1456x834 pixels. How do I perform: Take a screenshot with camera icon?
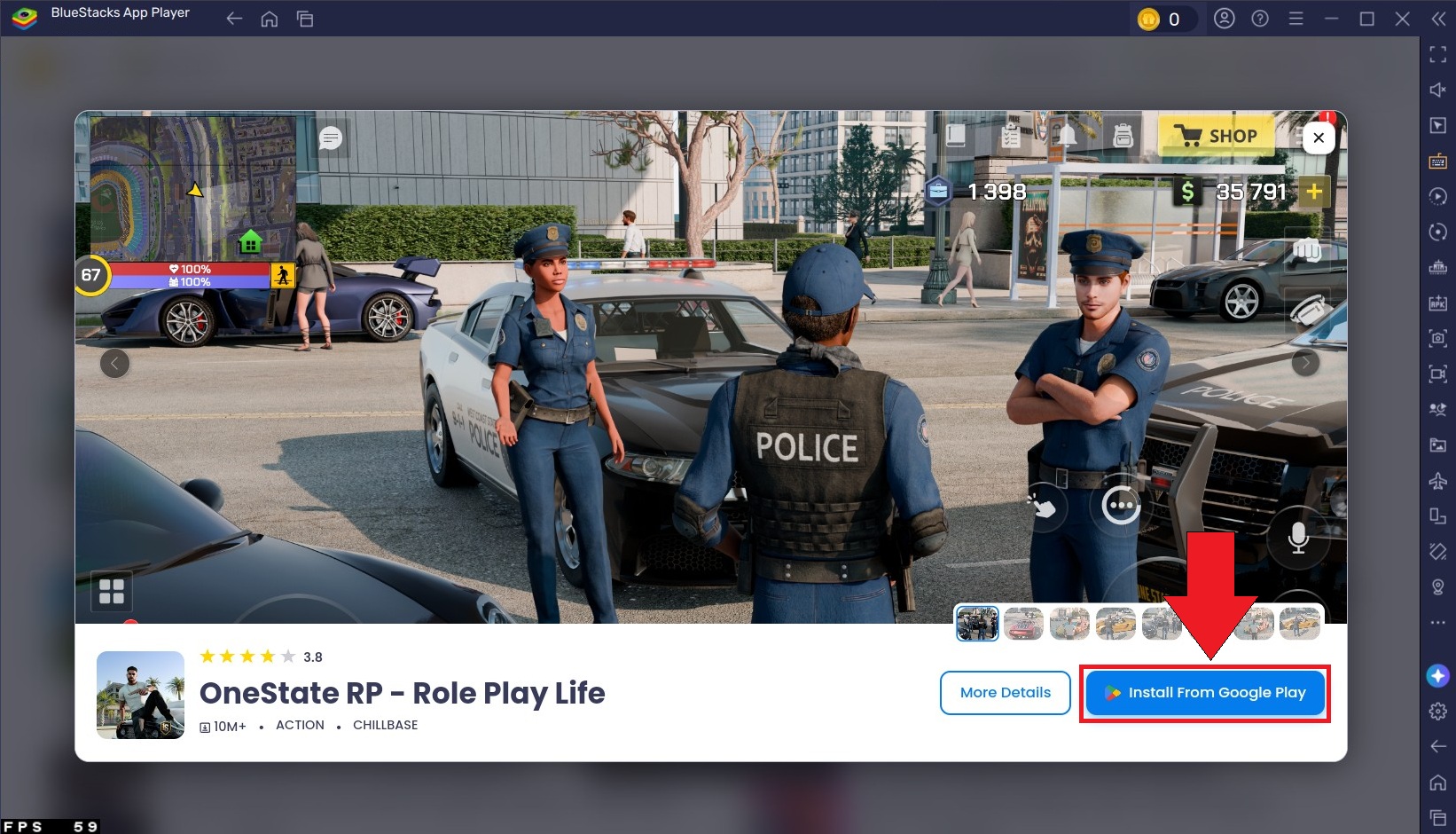[1438, 338]
